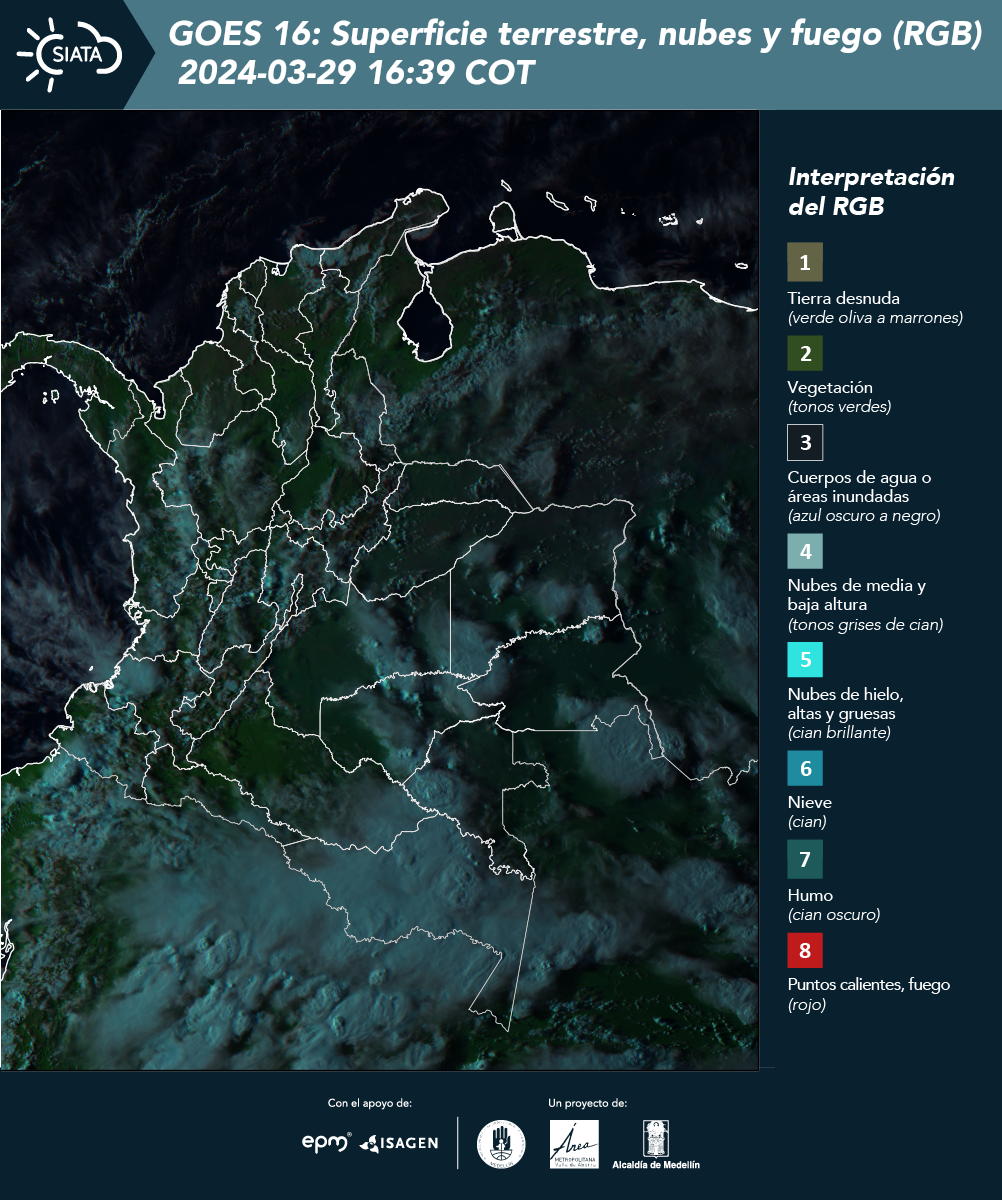Click the 'Tierra desnuda' label

844,298
